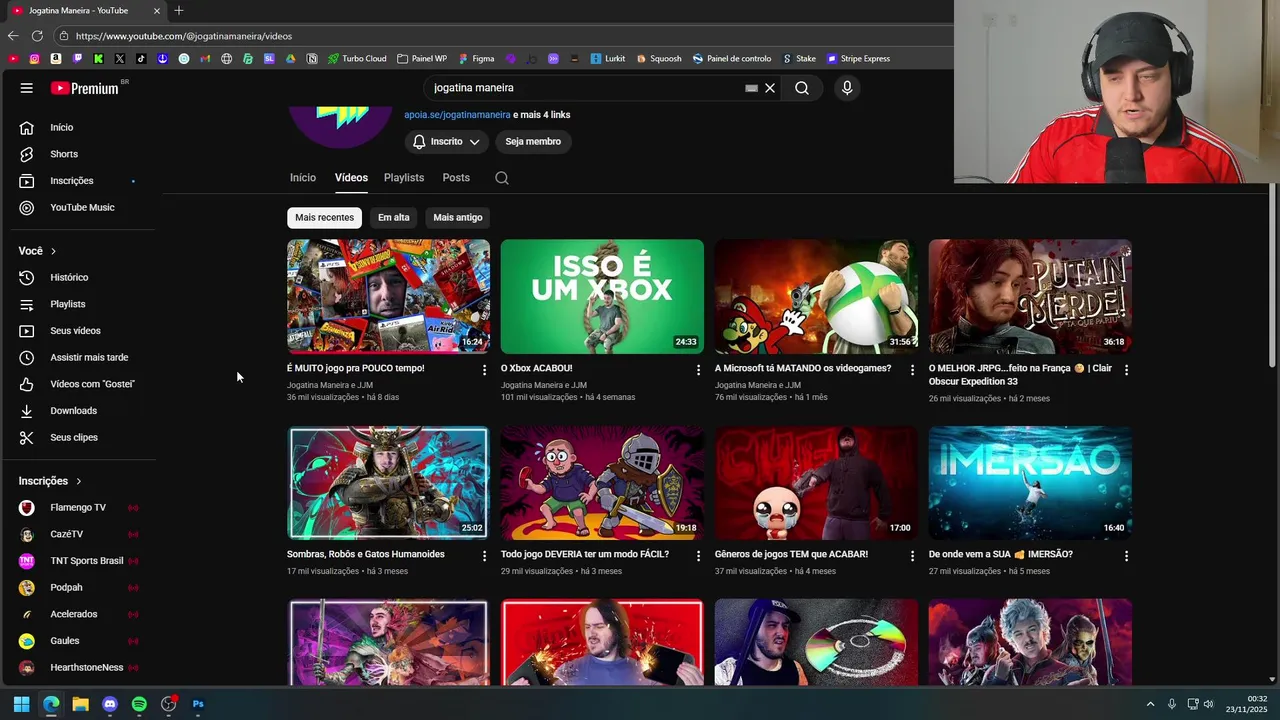The width and height of the screenshot is (1280, 720).
Task: Open the ISSO É UM XBOX video thumbnail
Action: coord(602,296)
